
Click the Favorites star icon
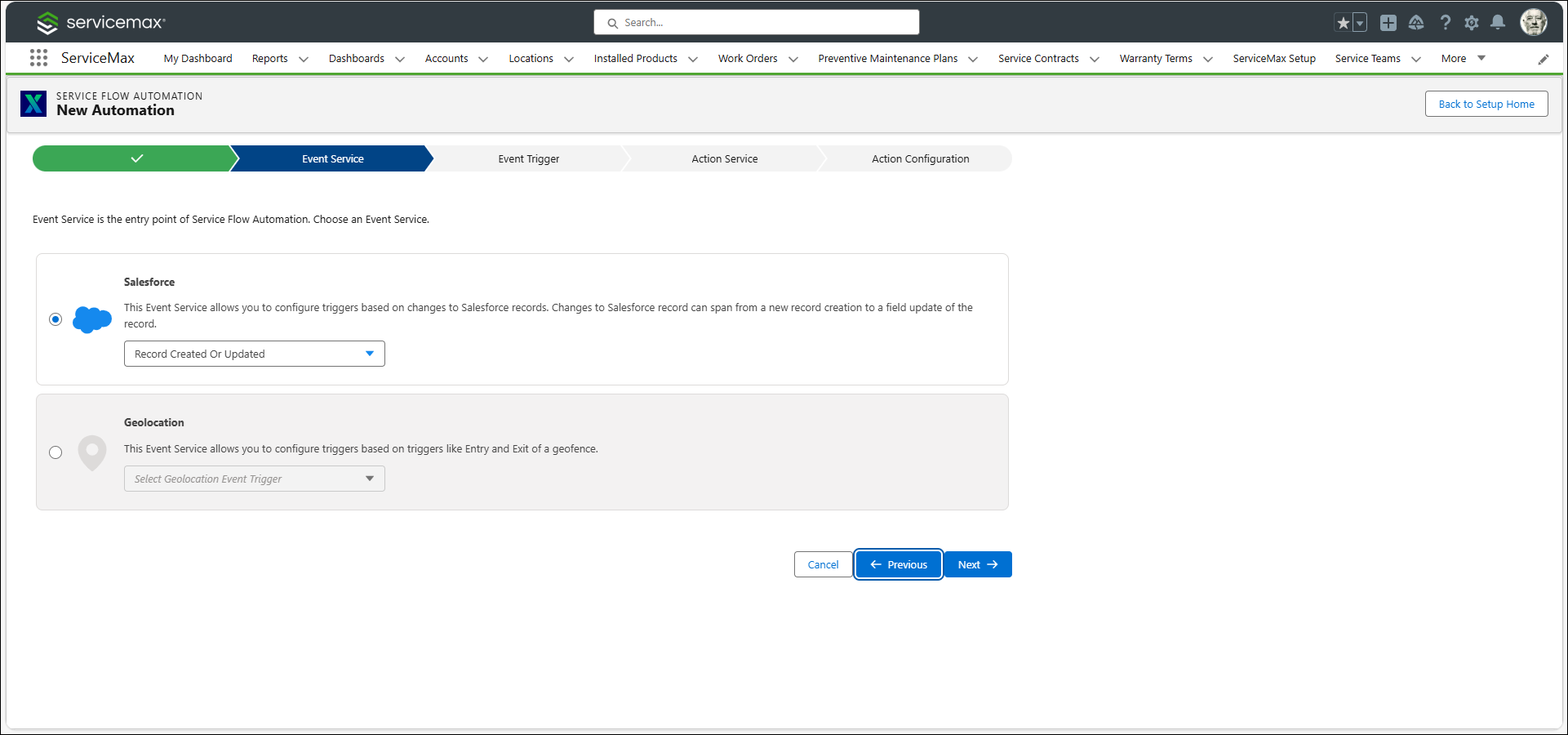click(1343, 23)
